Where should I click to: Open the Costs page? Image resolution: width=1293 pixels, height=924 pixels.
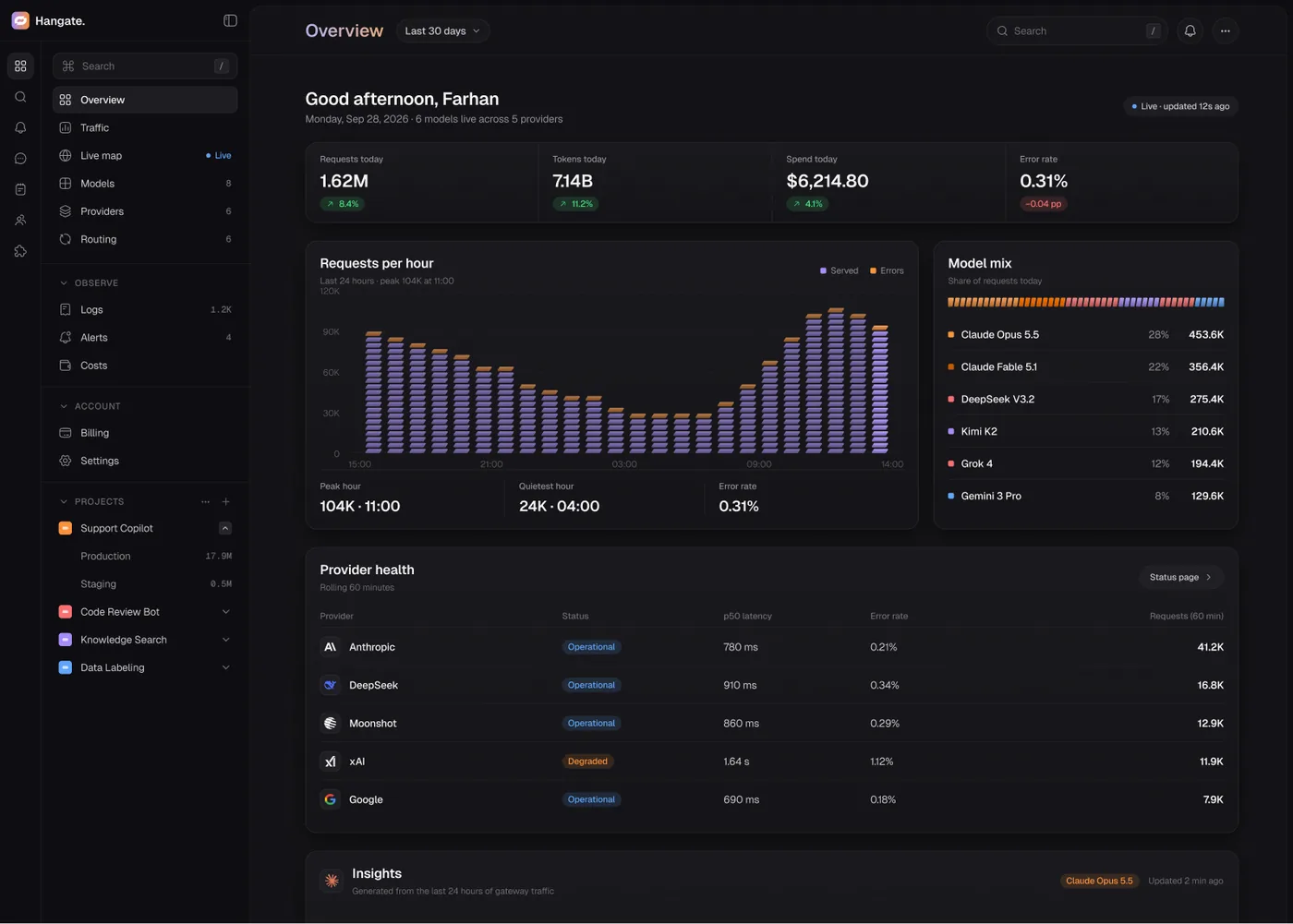[x=145, y=366]
